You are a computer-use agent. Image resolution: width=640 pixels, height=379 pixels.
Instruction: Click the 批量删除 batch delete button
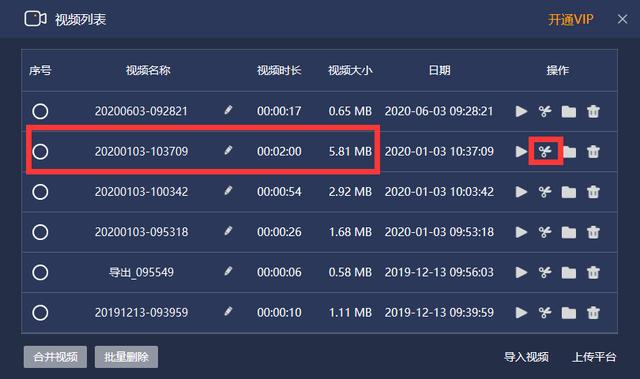click(126, 357)
